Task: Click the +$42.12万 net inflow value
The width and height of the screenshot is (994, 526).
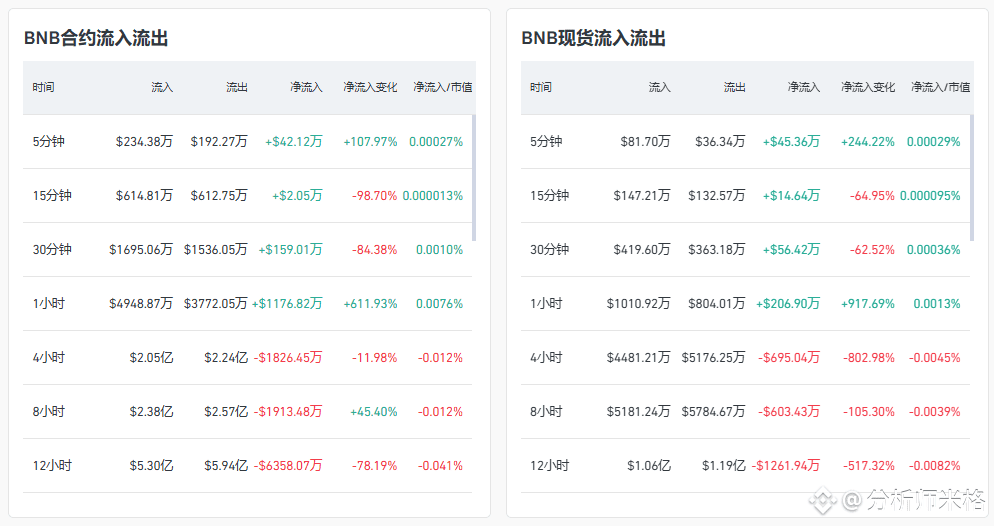Action: coord(294,142)
